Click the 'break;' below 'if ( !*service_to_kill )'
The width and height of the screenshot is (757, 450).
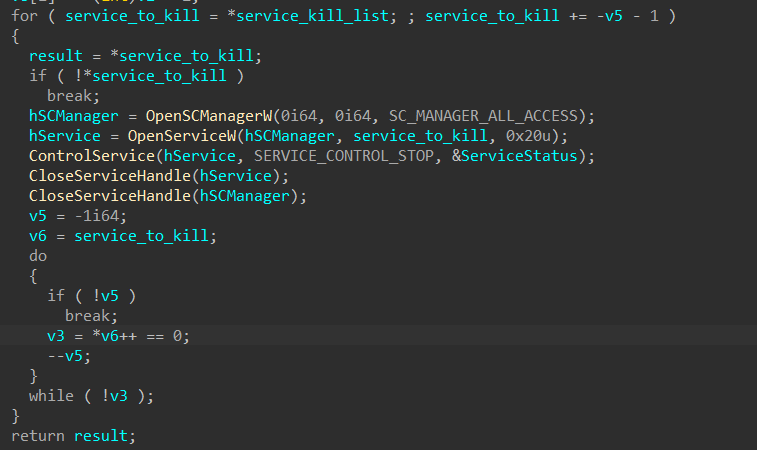click(x=73, y=96)
